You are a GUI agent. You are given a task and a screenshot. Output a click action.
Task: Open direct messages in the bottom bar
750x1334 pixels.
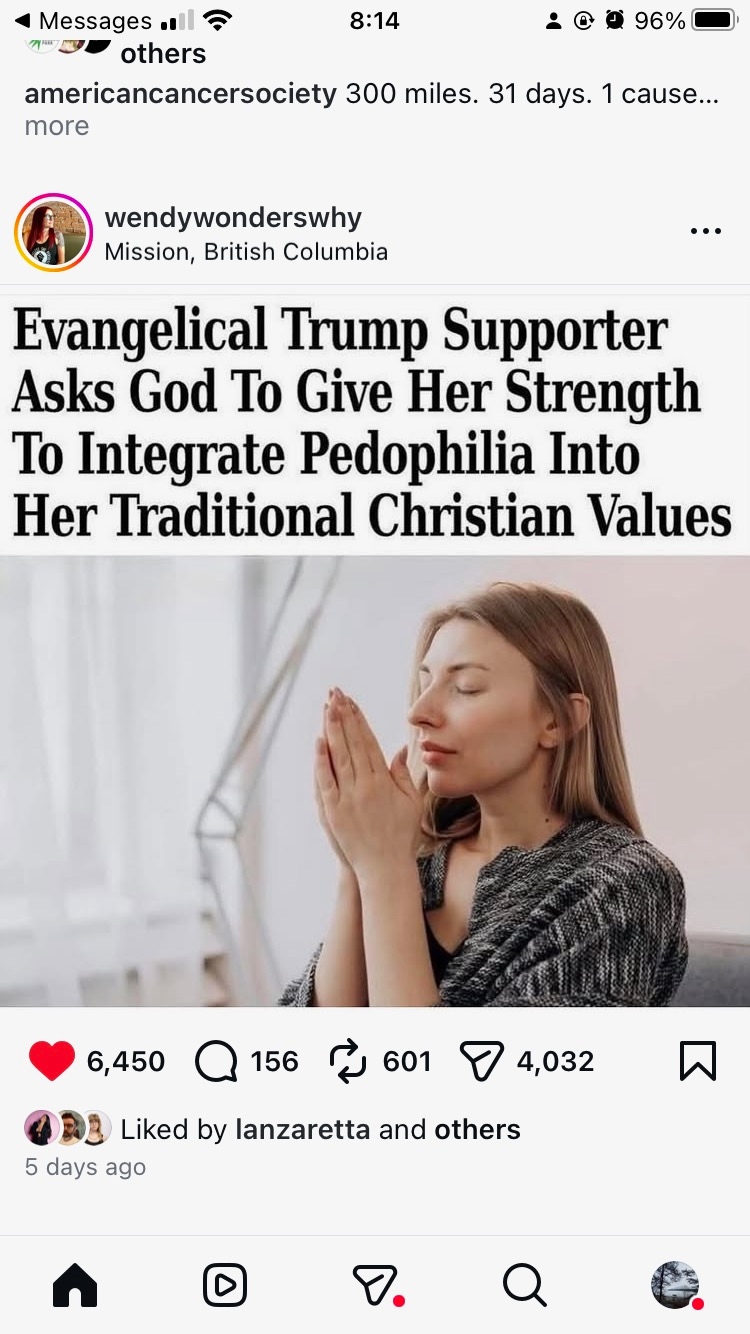[x=375, y=1285]
